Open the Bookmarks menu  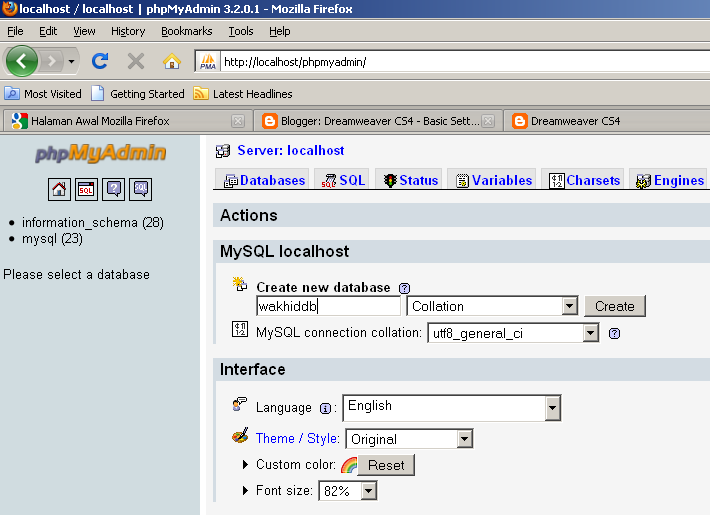(187, 31)
